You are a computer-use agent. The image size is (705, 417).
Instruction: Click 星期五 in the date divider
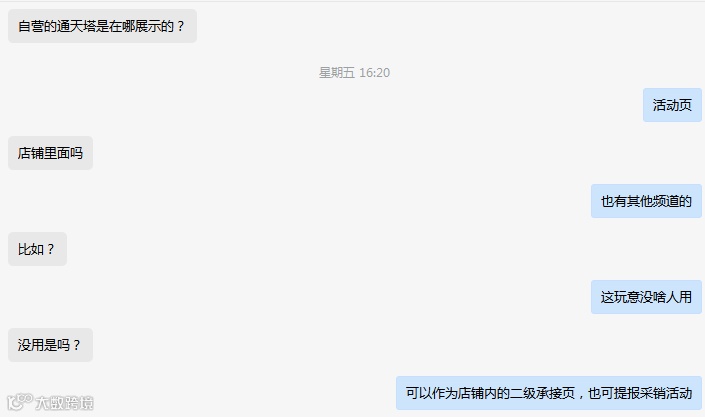pos(337,72)
